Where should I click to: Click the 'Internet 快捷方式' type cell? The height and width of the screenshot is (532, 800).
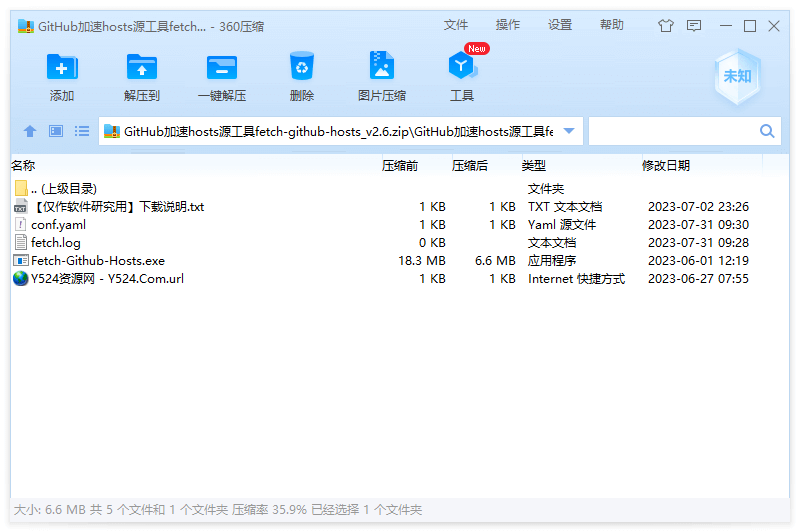pyautogui.click(x=576, y=278)
